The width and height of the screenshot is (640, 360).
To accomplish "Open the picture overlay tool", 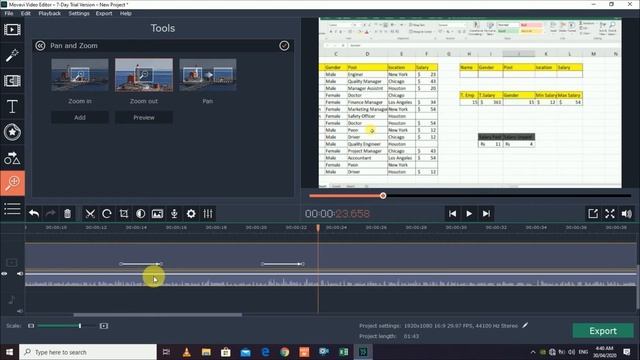I will (x=157, y=213).
